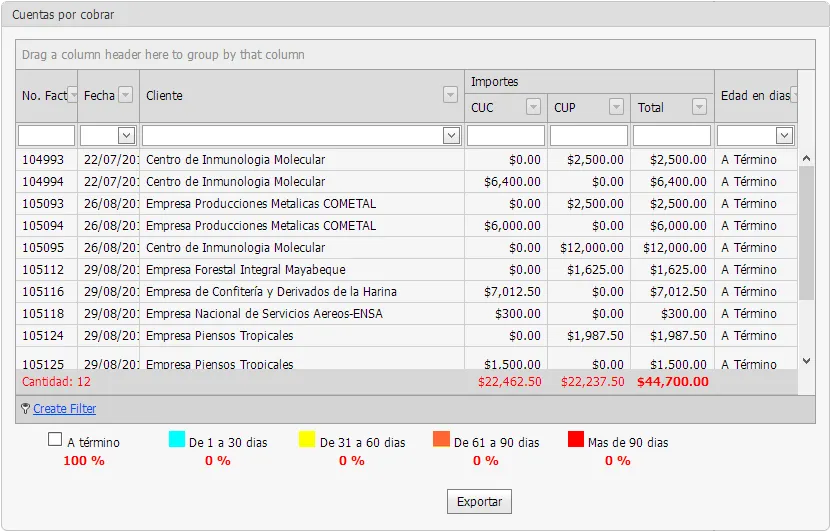Screen dimensions: 837x532
Task: Click the scroll down arrow of the grid
Action: pos(807,361)
